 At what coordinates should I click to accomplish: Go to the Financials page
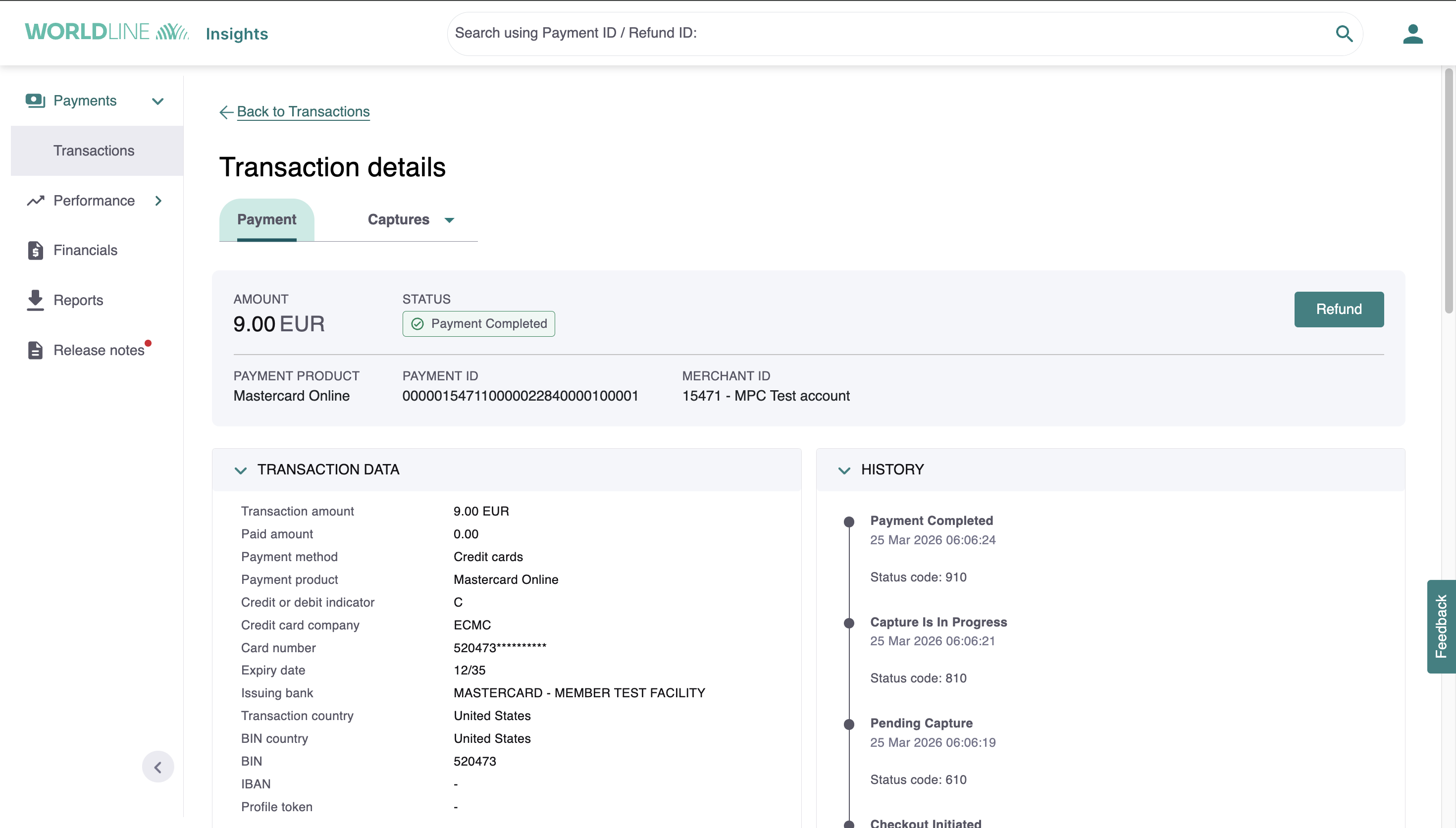[x=85, y=250]
